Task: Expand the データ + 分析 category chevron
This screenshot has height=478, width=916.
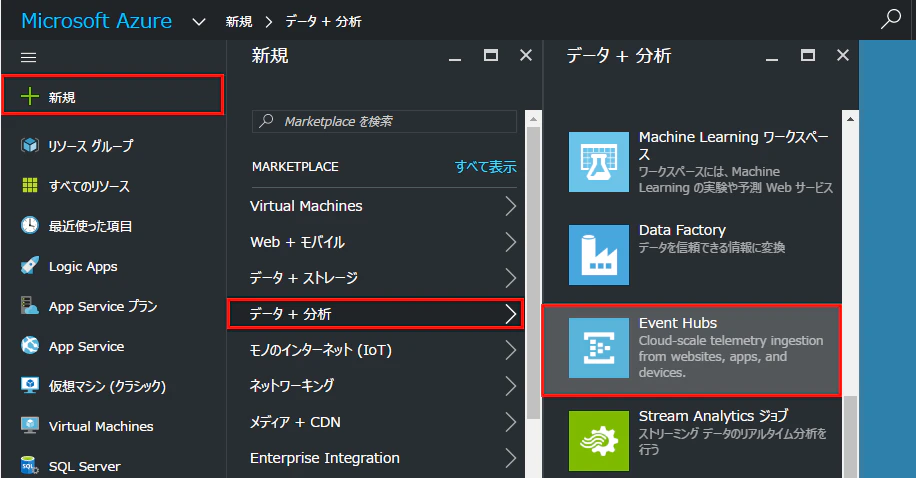Action: (511, 314)
